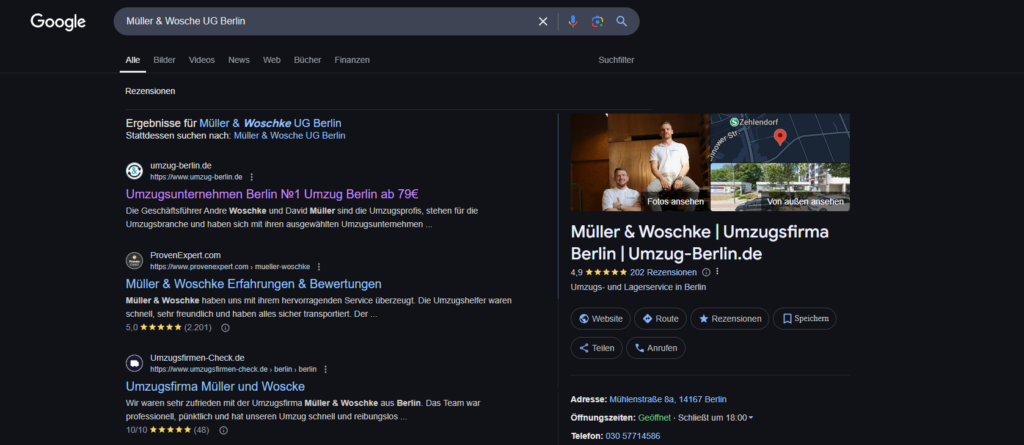
Task: Call business with Anrufen button
Action: coord(656,348)
